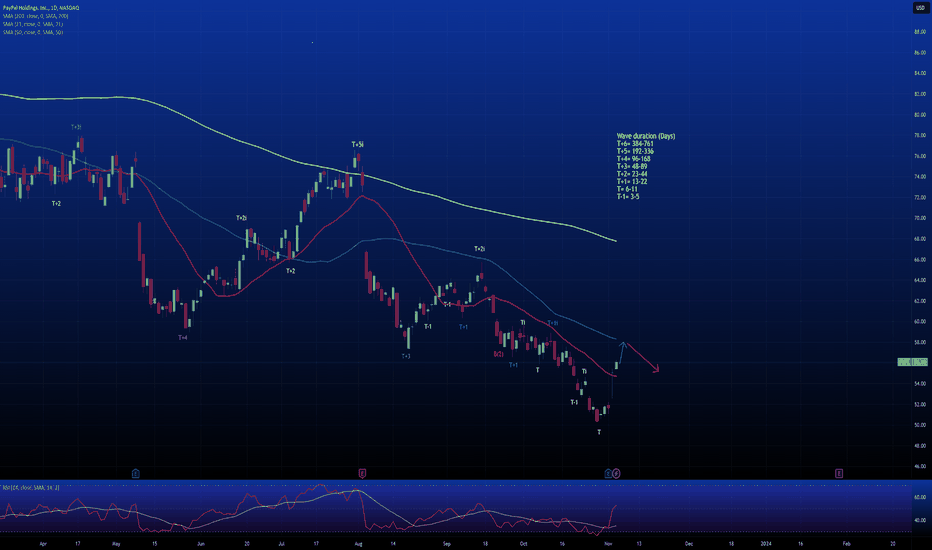The height and width of the screenshot is (550, 932).
Task: Select the PayPal Holdings symbol title
Action: pyautogui.click(x=41, y=8)
